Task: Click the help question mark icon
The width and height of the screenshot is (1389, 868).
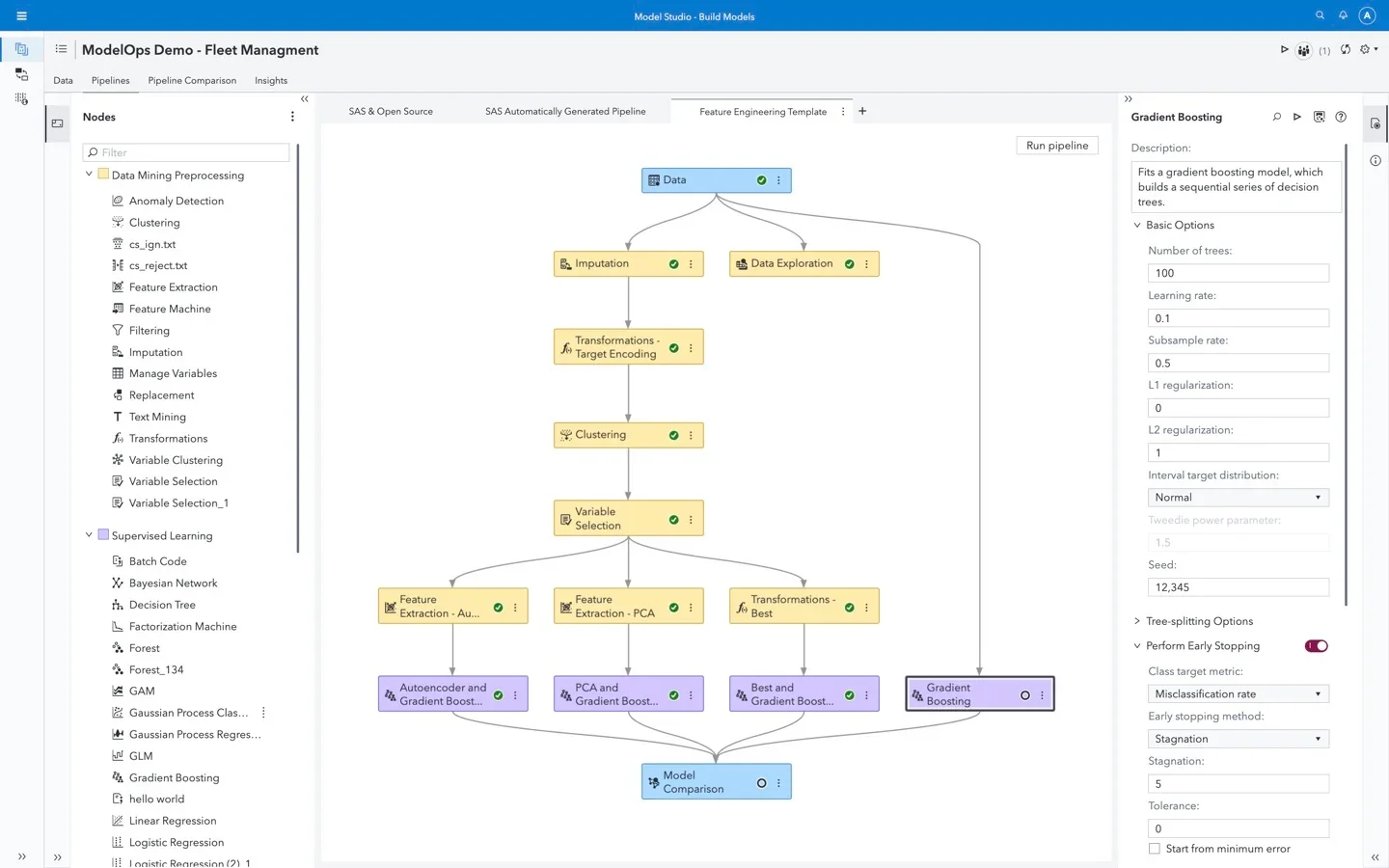Action: pos(1341,117)
